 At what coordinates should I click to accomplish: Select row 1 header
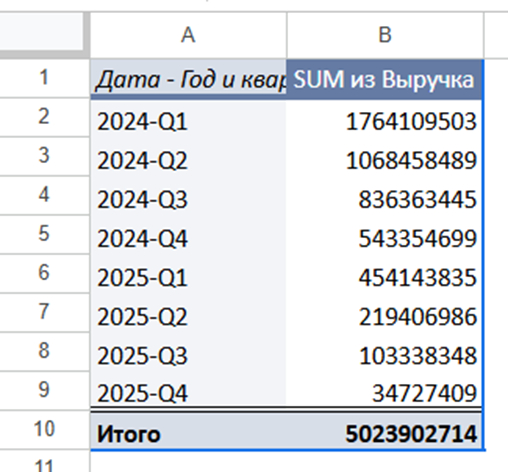44,78
